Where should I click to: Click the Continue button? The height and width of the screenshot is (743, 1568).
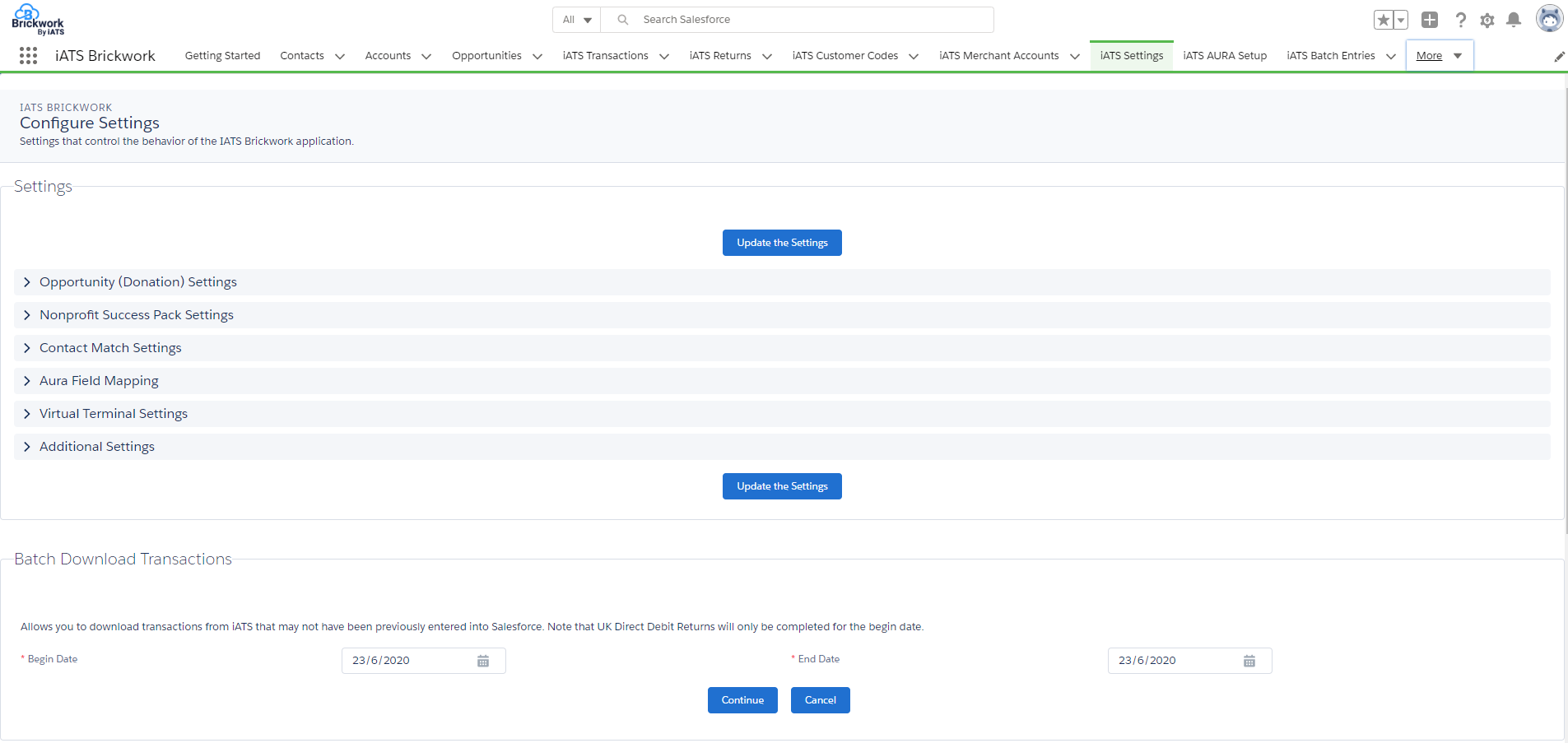coord(742,700)
